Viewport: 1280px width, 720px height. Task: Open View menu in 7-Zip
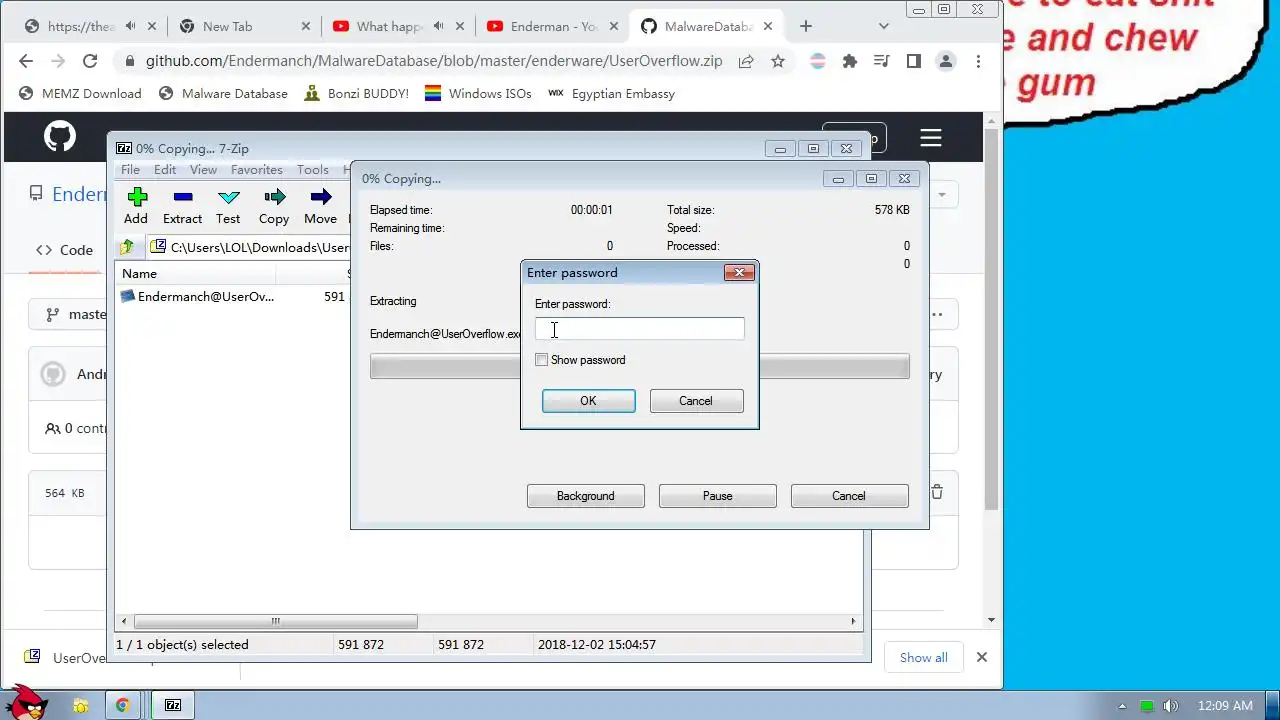[x=203, y=170]
